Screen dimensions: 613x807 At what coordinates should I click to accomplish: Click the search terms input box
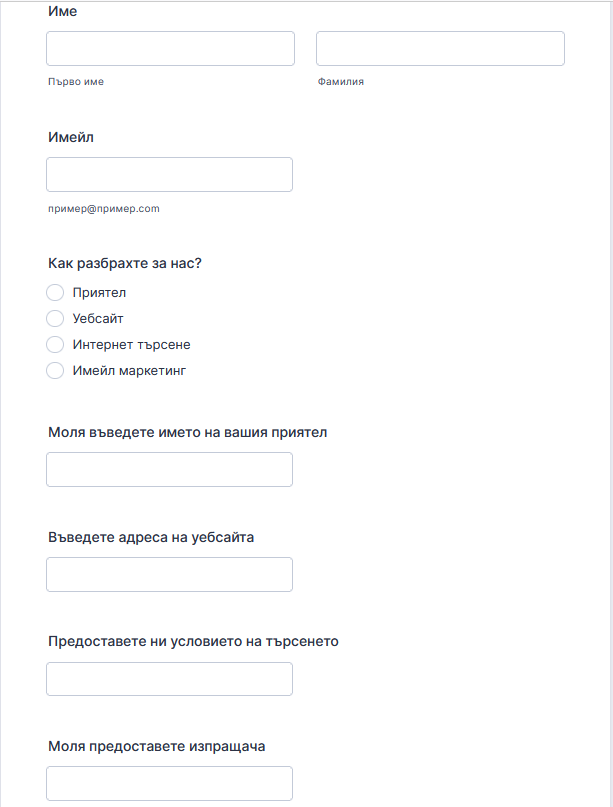169,679
